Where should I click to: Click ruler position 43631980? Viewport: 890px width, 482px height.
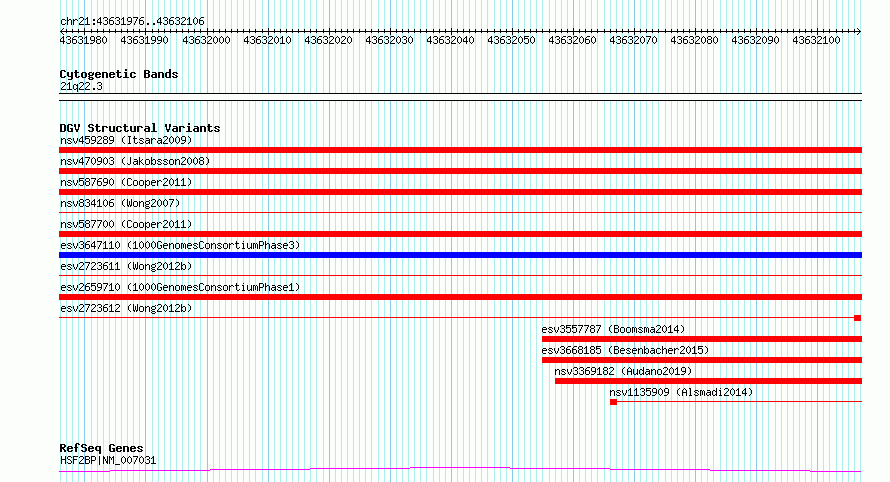83,40
